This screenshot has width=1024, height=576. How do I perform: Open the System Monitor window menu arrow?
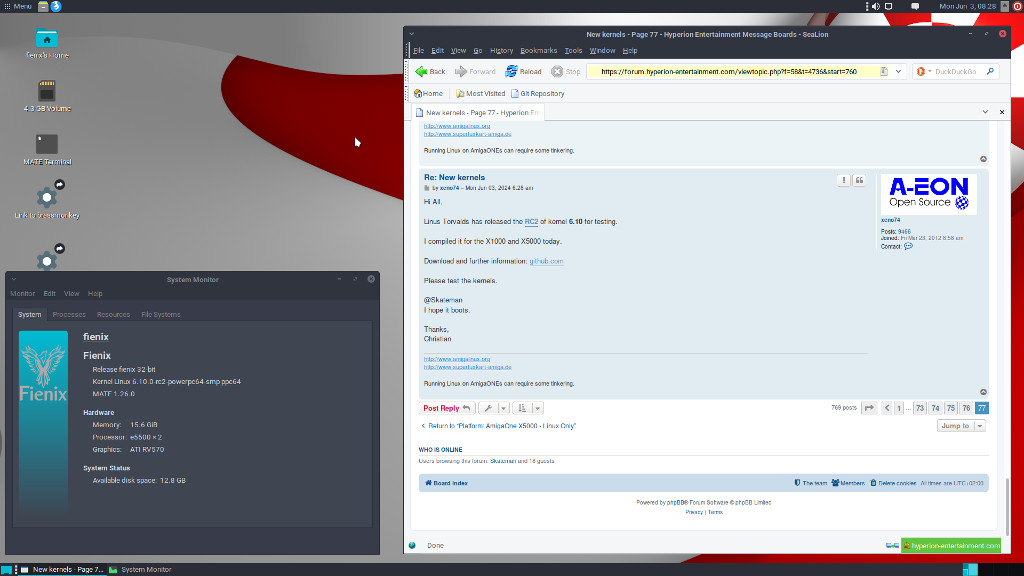click(14, 280)
